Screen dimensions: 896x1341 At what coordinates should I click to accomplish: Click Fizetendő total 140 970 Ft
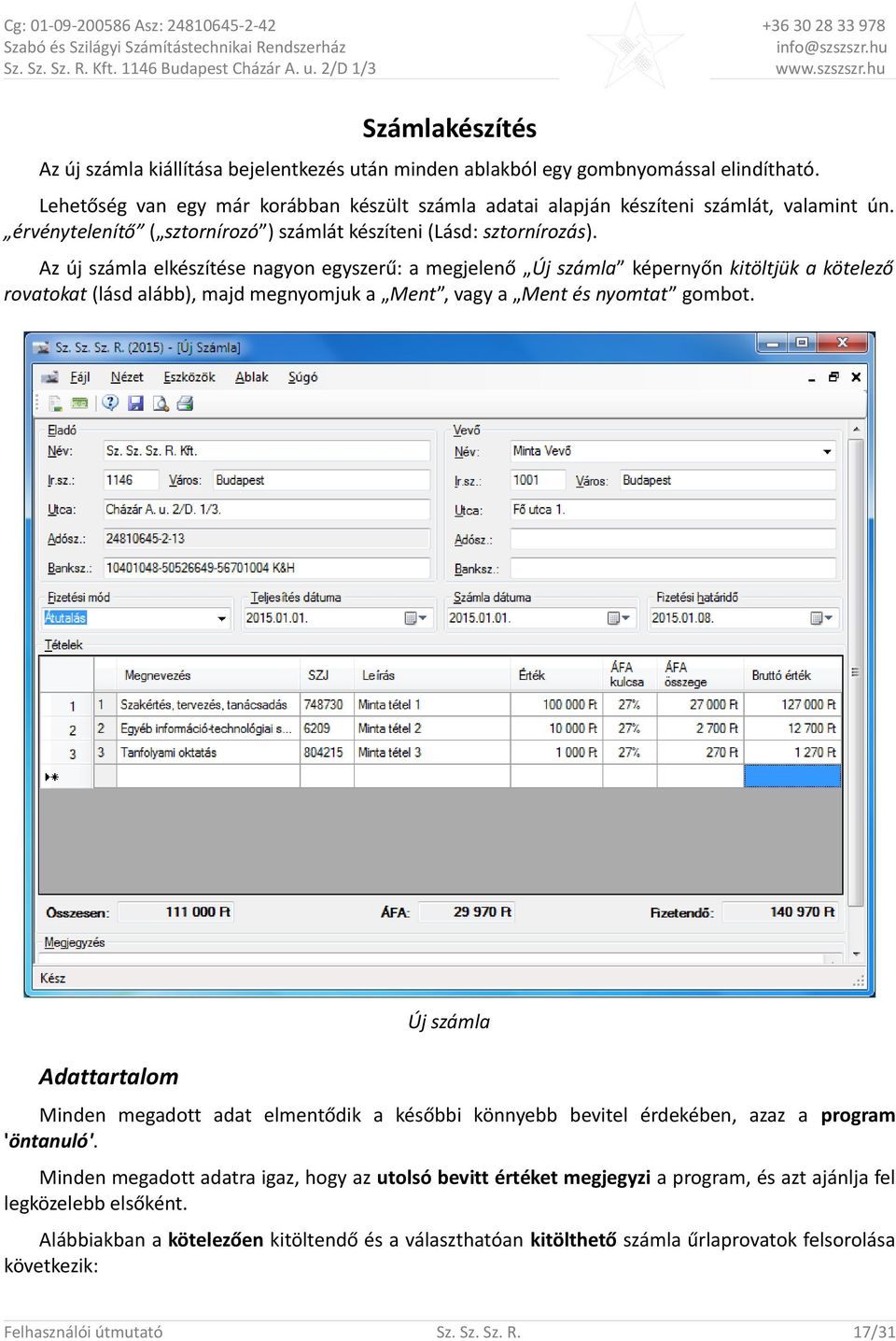click(x=781, y=912)
